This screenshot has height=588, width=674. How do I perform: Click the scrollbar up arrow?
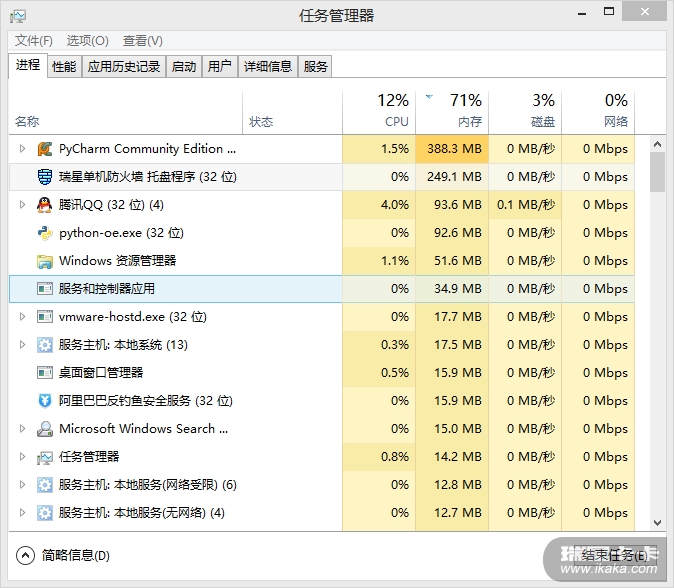[657, 144]
